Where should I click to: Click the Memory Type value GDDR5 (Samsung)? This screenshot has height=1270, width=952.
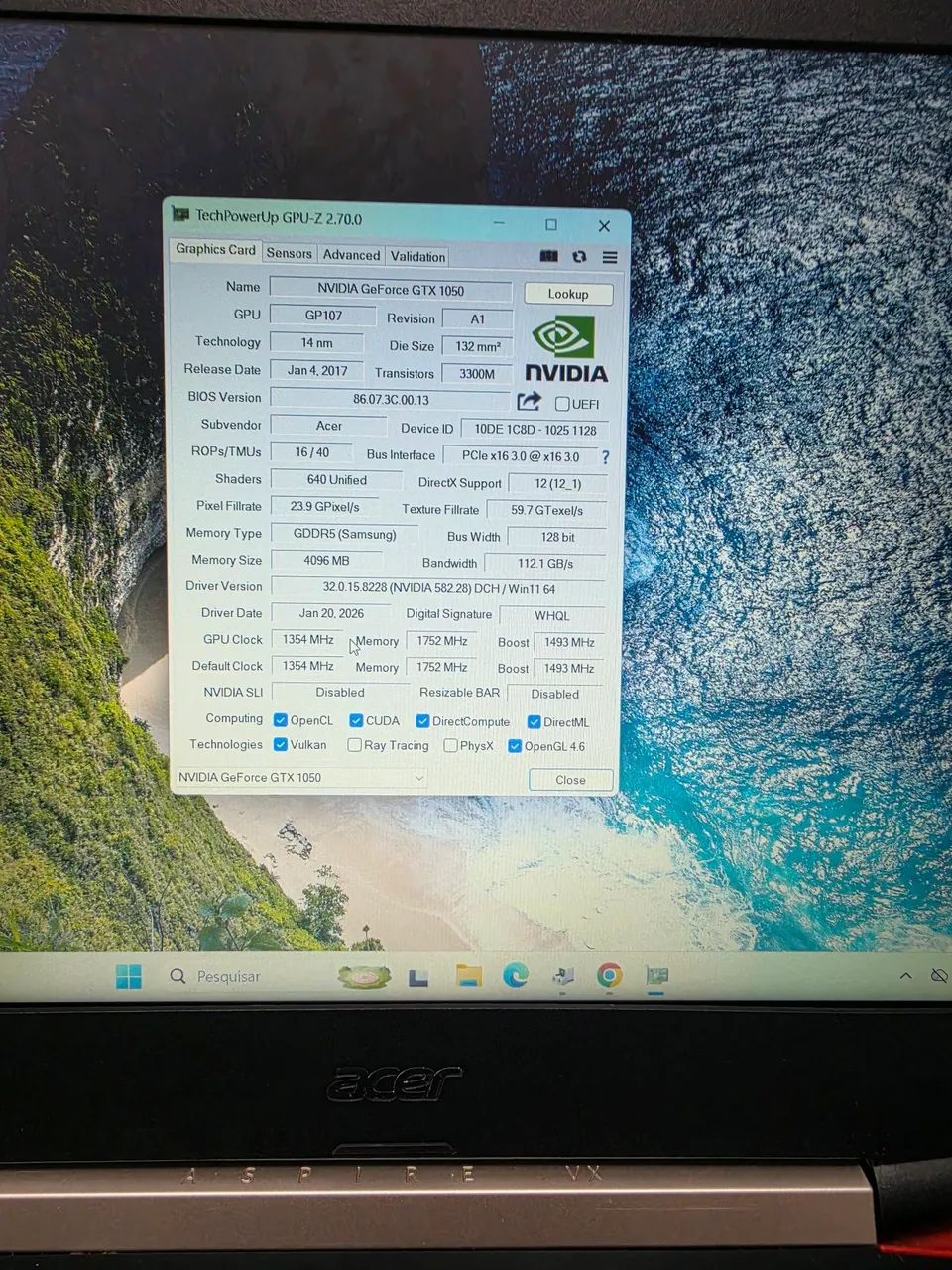pyautogui.click(x=344, y=534)
